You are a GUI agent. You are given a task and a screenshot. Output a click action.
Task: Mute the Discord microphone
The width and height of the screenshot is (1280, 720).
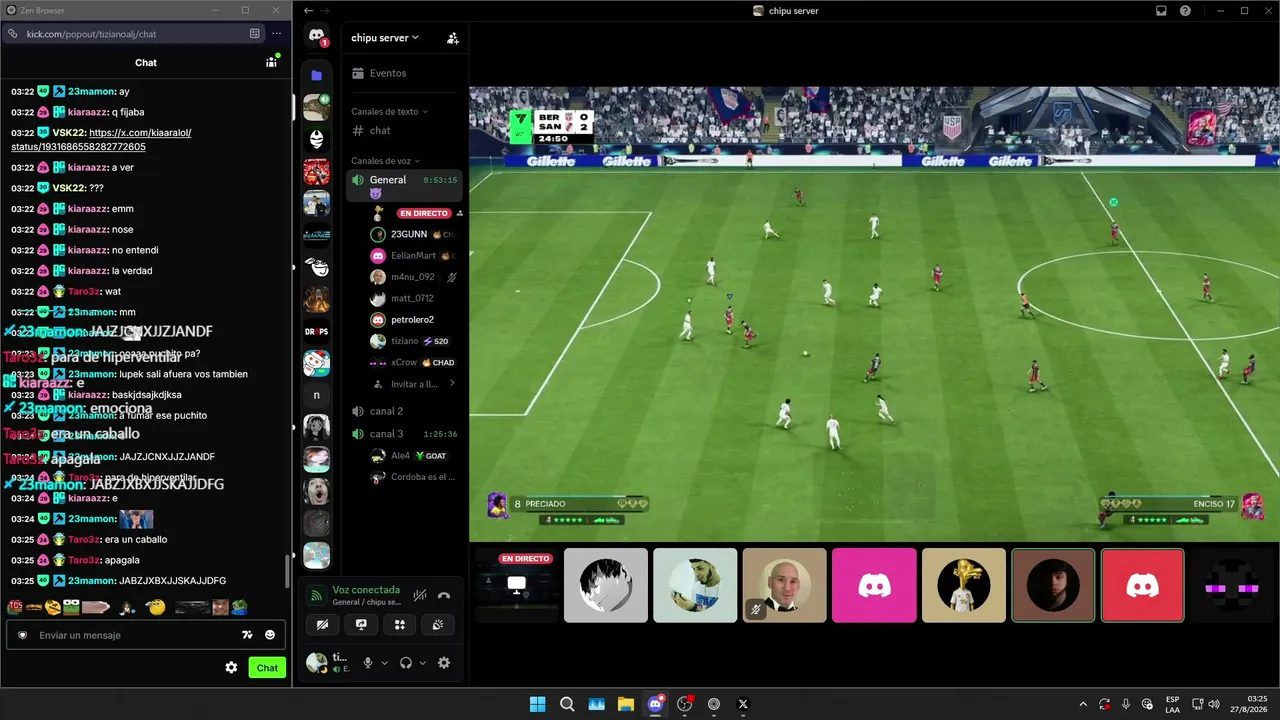368,663
